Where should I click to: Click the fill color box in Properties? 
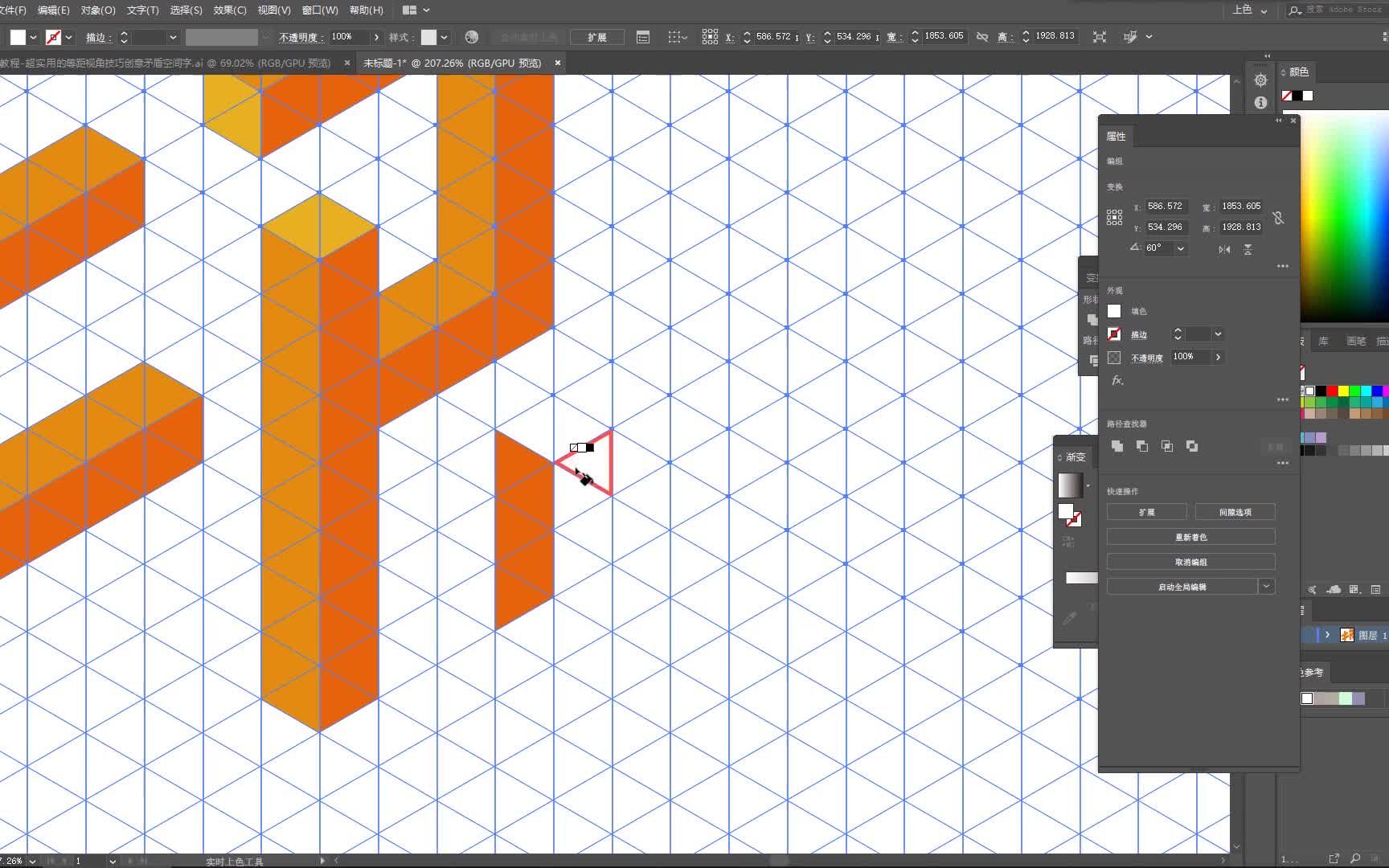point(1114,311)
